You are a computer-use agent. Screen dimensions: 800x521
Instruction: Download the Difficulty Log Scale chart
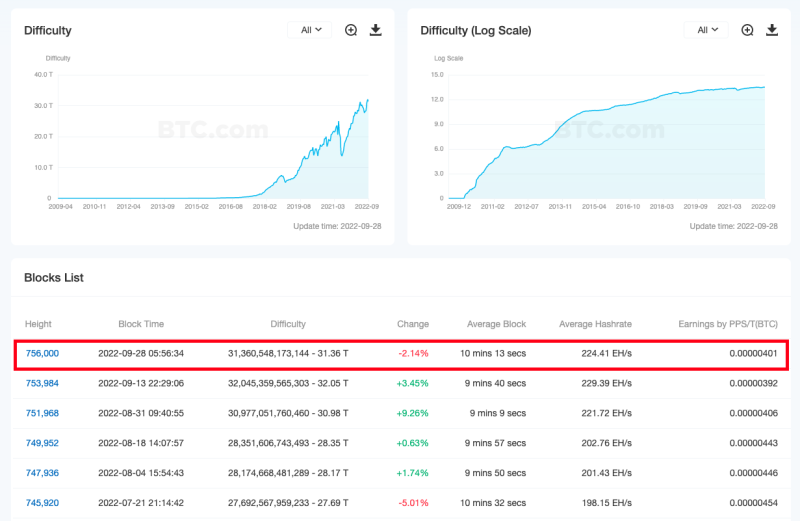tap(772, 30)
